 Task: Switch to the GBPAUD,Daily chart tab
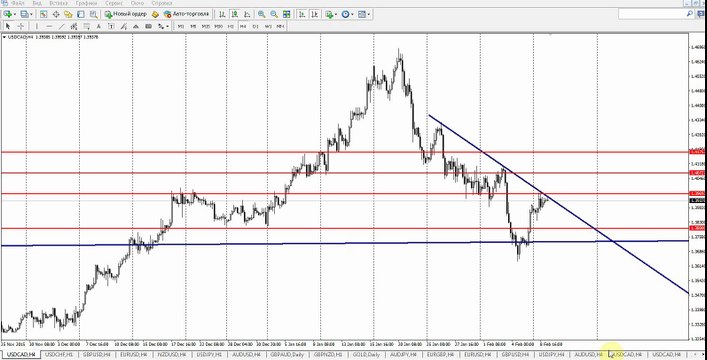pos(286,355)
